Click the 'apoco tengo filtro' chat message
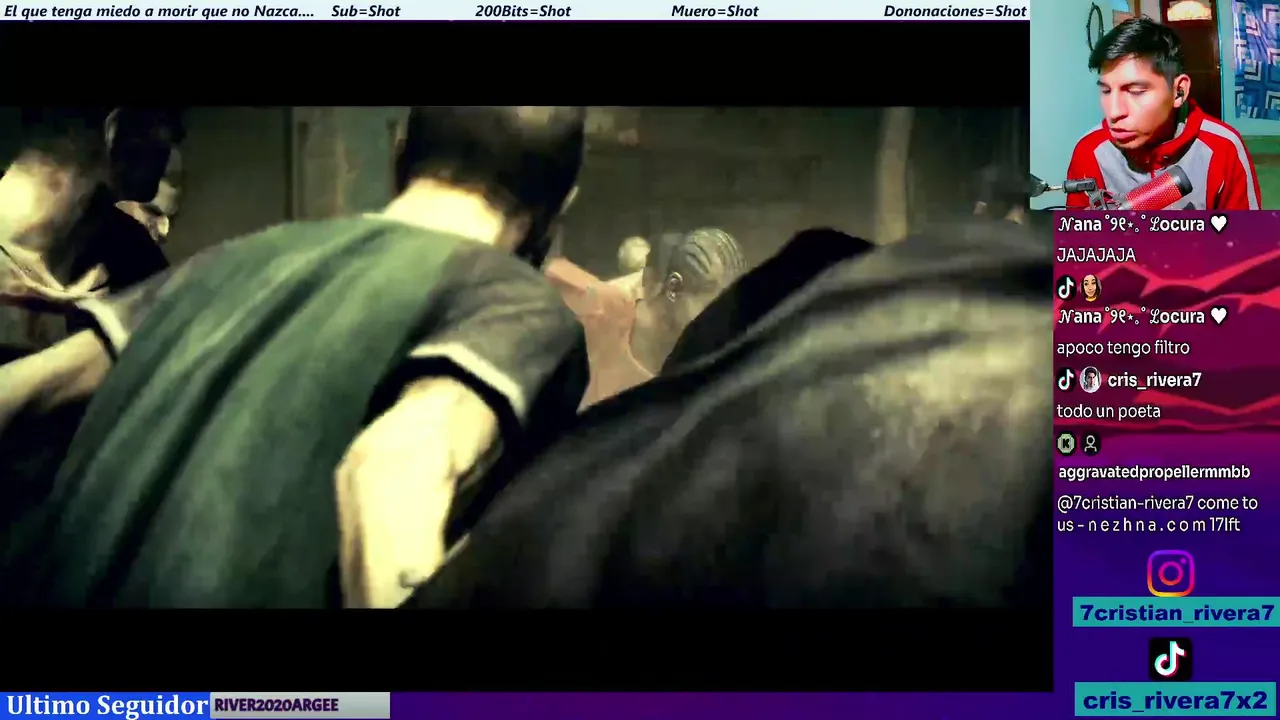The height and width of the screenshot is (720, 1280). point(1123,348)
